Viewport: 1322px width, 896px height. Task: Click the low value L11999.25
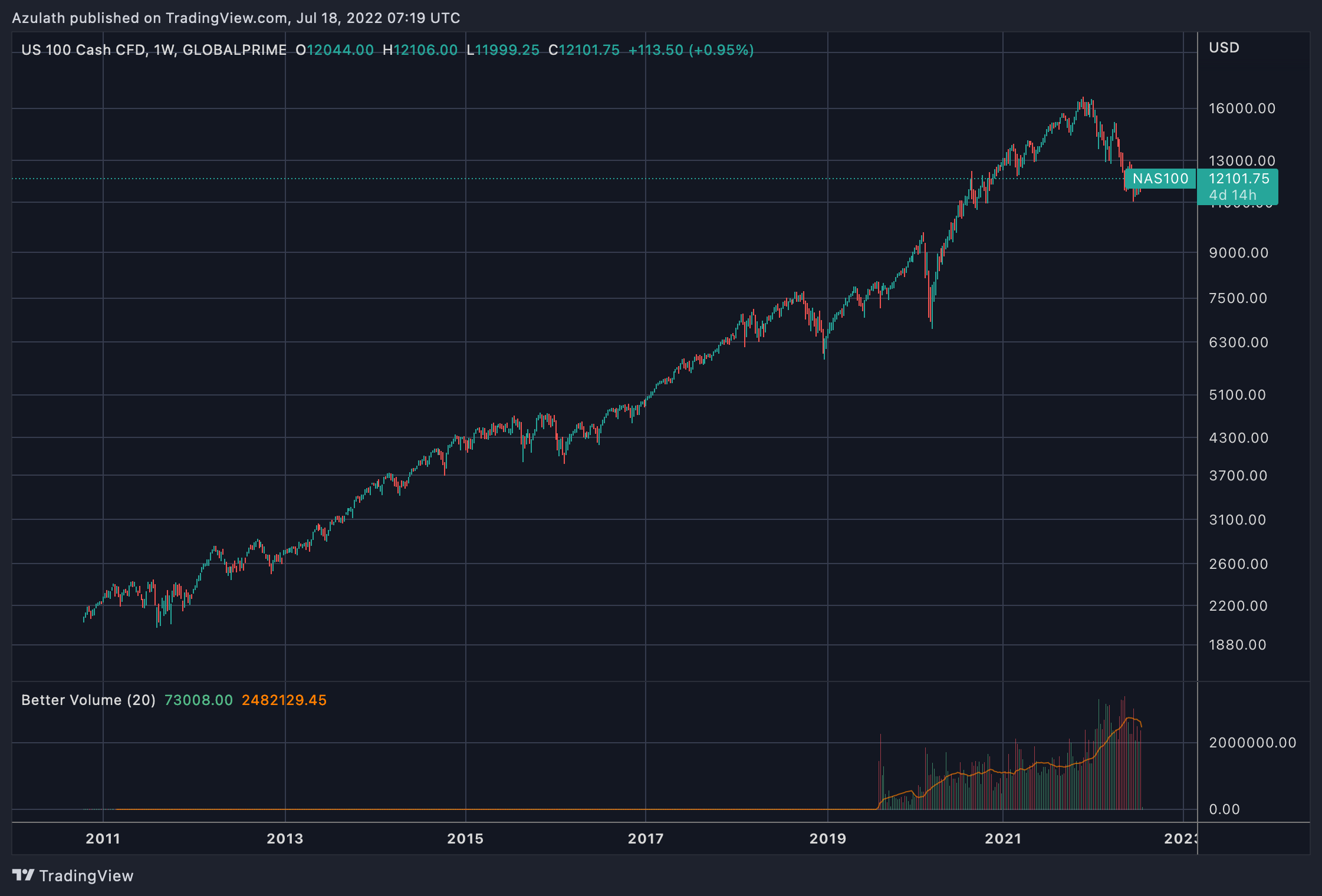pos(502,50)
